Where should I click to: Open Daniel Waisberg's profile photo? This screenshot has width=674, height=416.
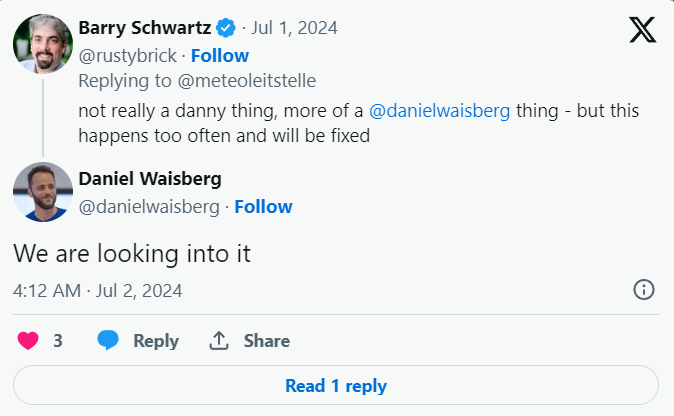click(42, 191)
